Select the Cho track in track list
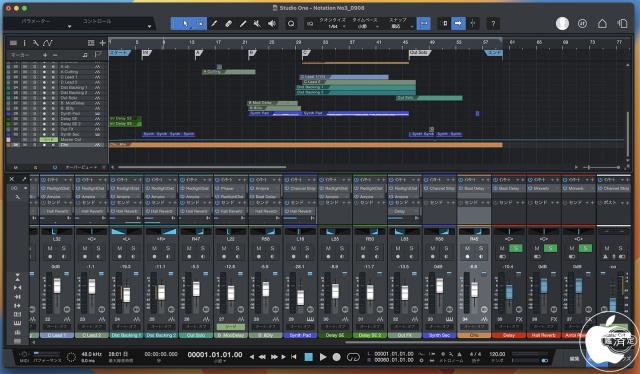 coord(57,145)
